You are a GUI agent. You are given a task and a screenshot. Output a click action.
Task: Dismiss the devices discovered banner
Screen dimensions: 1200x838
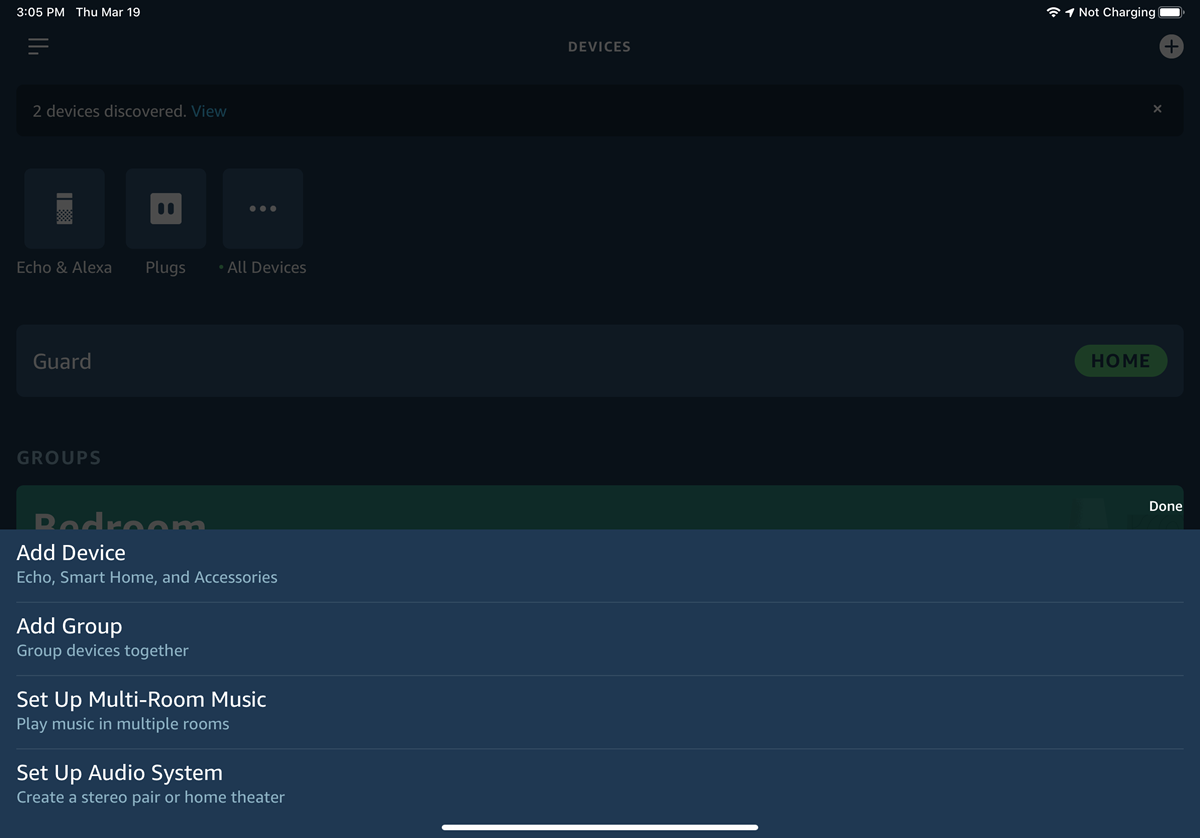1157,109
